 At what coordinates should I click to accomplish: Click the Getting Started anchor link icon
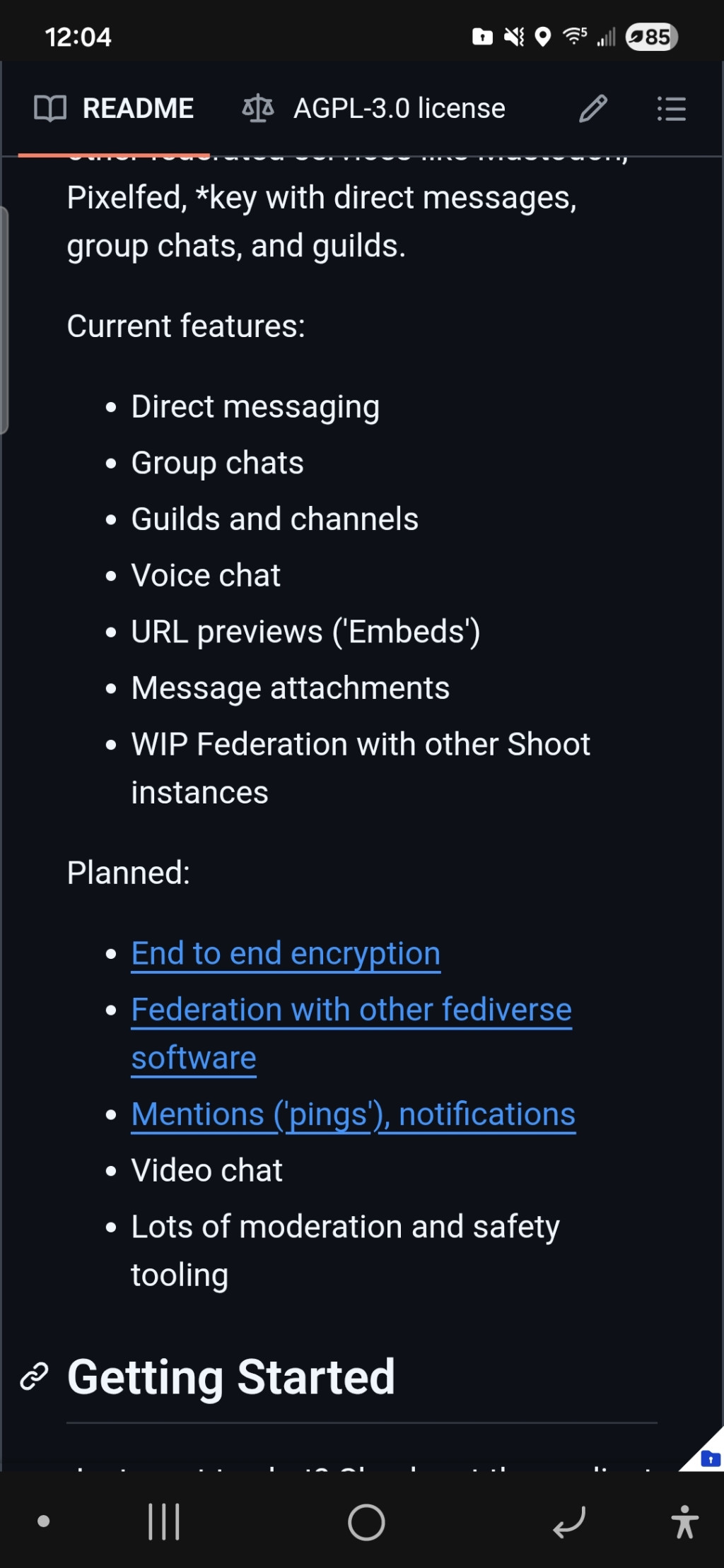(34, 1377)
